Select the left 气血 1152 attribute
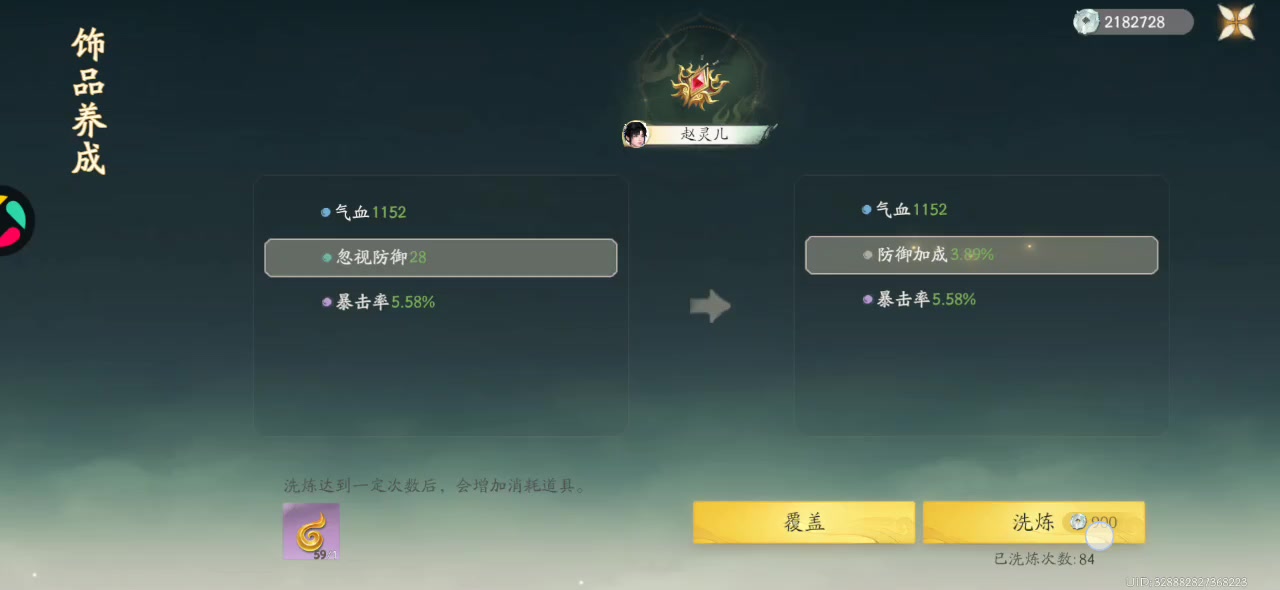 pyautogui.click(x=364, y=212)
